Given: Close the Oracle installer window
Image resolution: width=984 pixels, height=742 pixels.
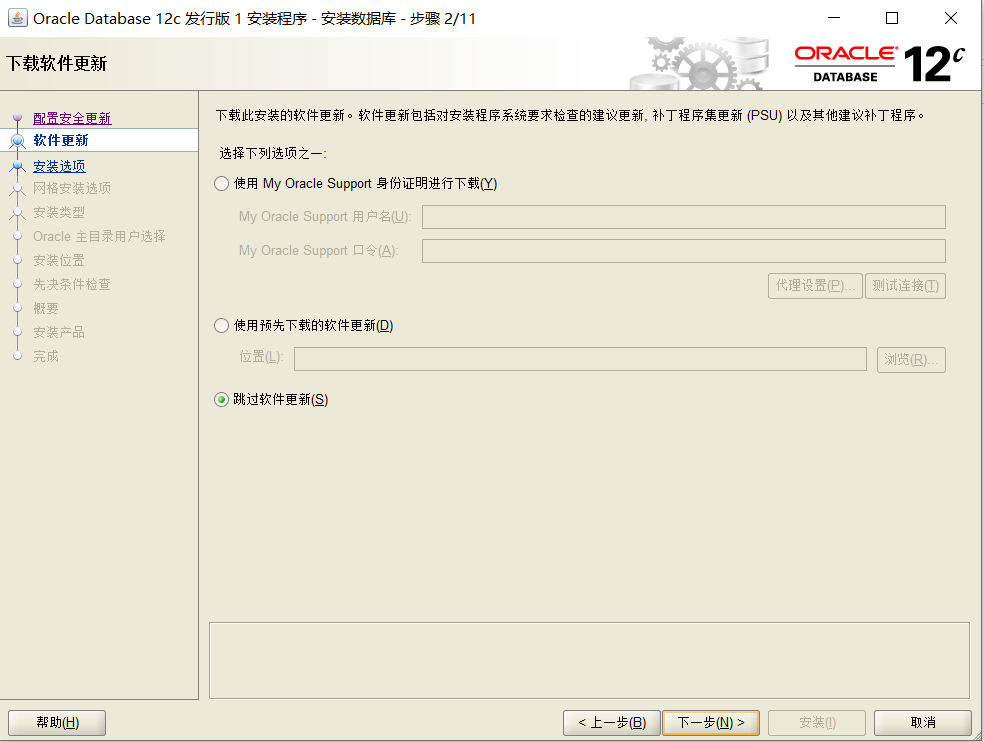Looking at the screenshot, I should point(951,18).
